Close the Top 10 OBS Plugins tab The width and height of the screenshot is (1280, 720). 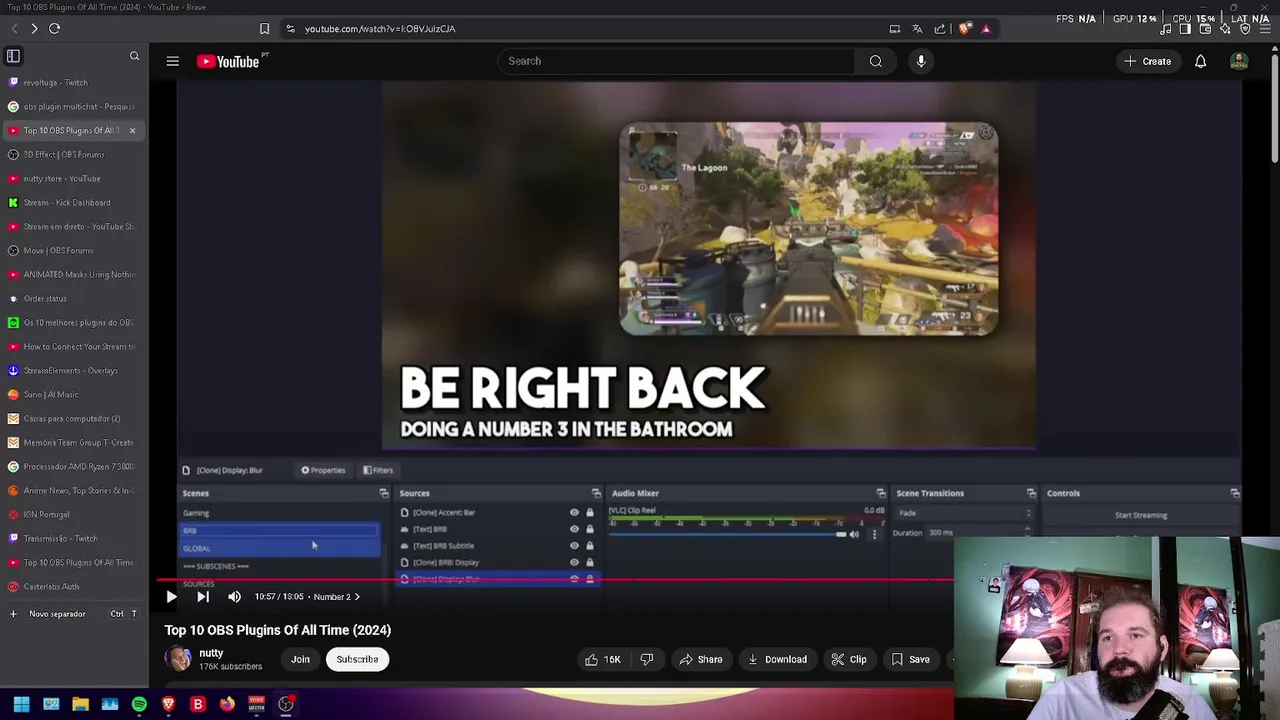point(132,131)
